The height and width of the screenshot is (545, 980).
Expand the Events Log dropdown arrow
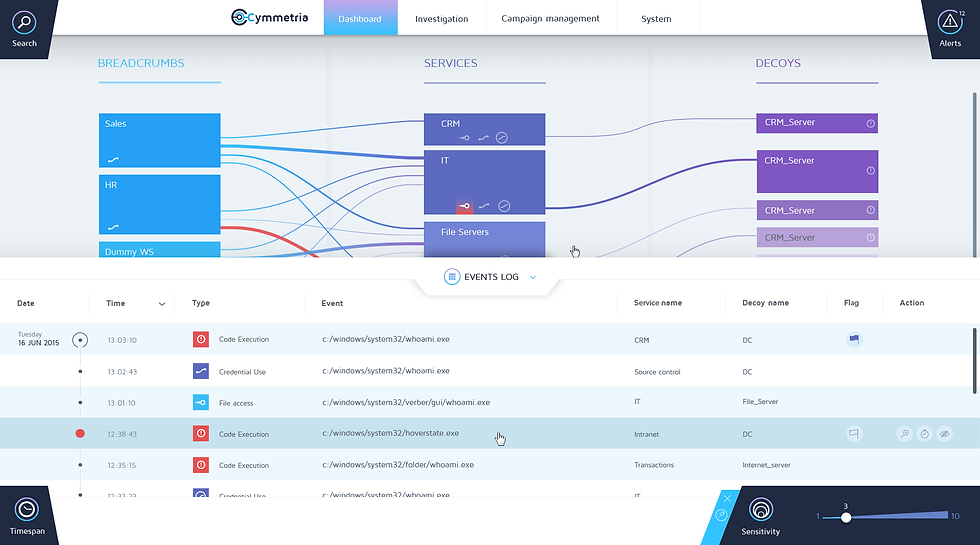click(x=532, y=277)
